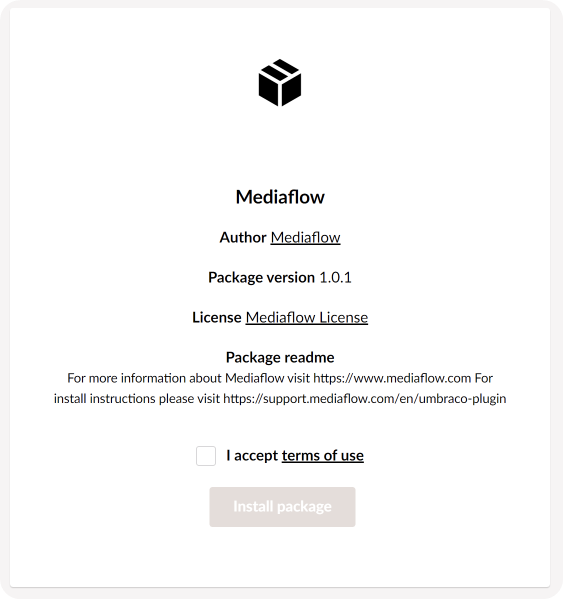Click the Author label text
The height and width of the screenshot is (599, 563).
pos(243,237)
